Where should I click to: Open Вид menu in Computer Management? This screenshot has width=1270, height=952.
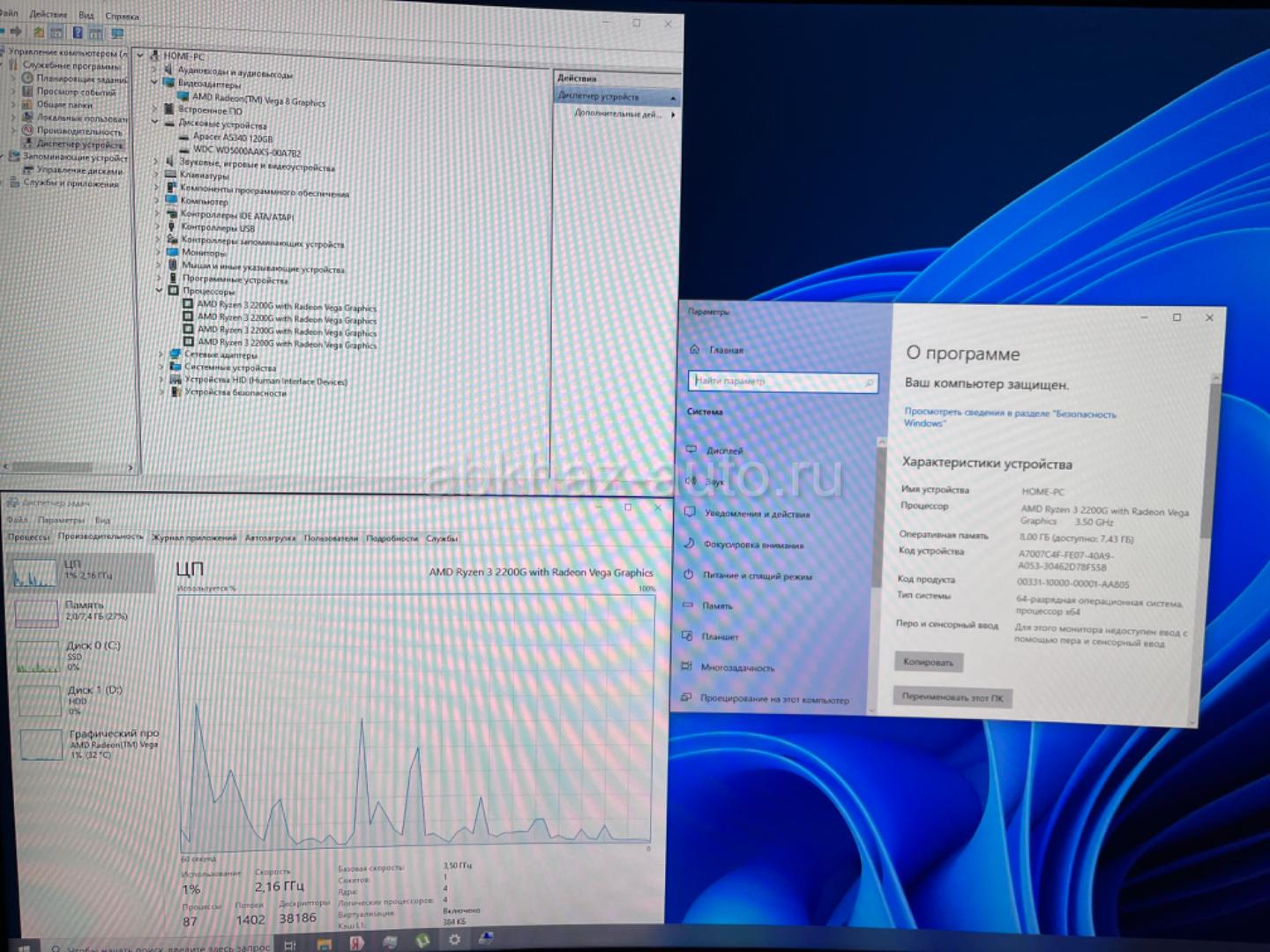pyautogui.click(x=86, y=15)
